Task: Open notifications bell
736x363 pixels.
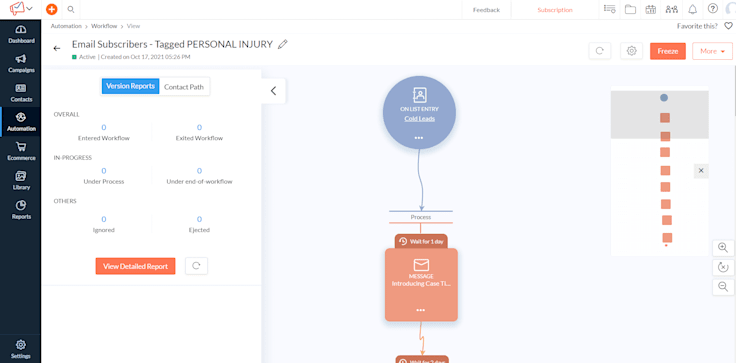Action: click(x=692, y=9)
